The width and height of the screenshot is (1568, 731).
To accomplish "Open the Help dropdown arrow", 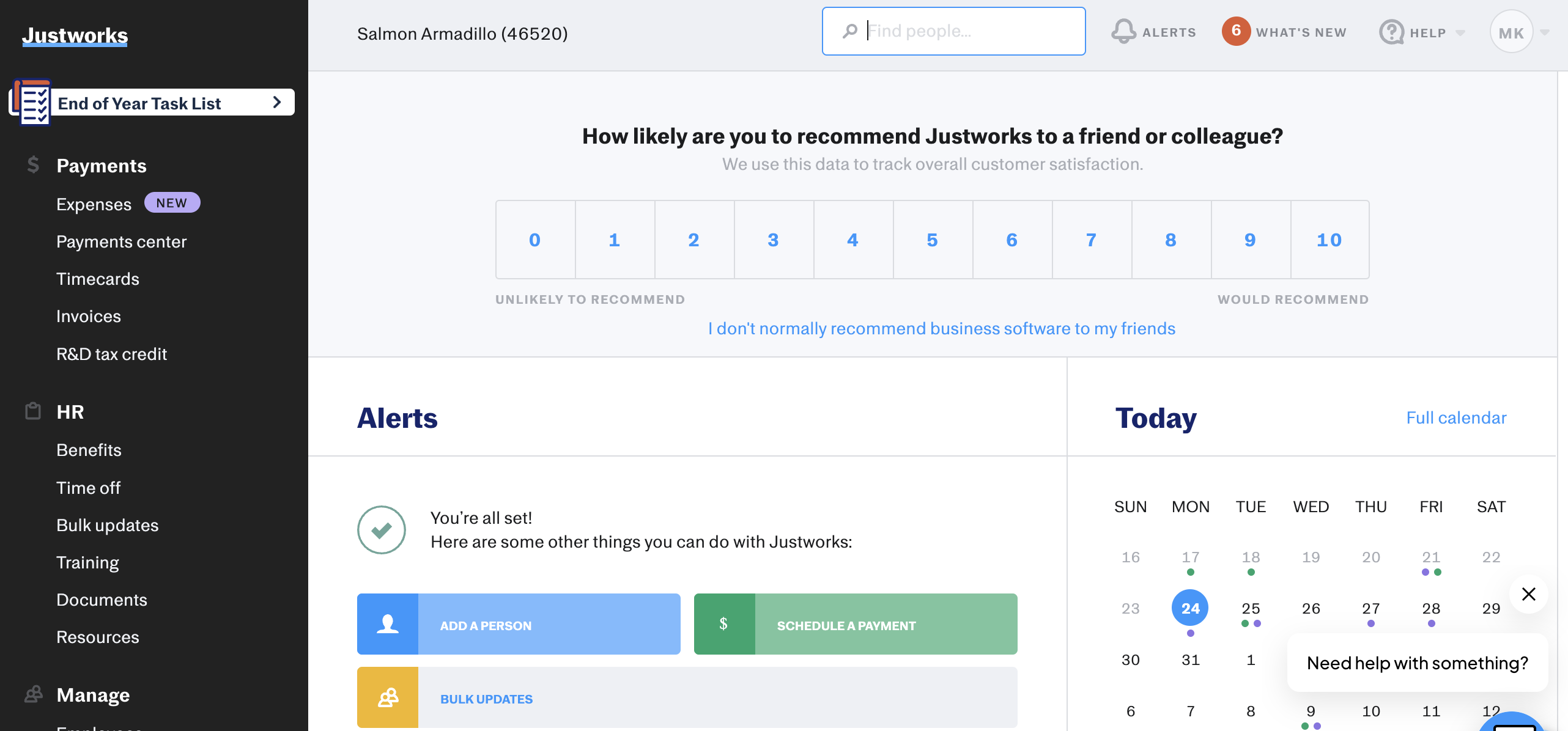I will tap(1460, 33).
